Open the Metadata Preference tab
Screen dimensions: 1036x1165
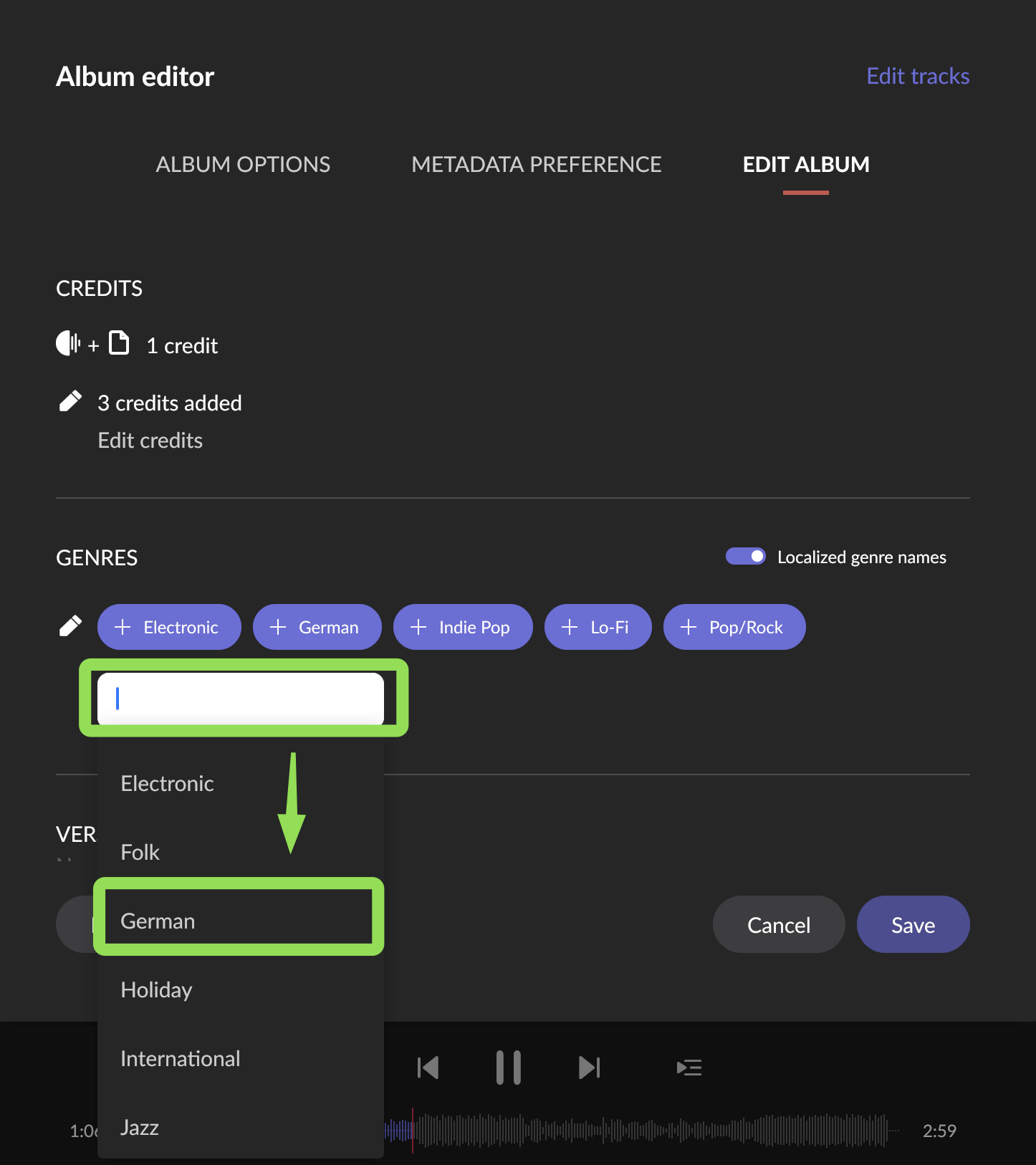click(537, 164)
